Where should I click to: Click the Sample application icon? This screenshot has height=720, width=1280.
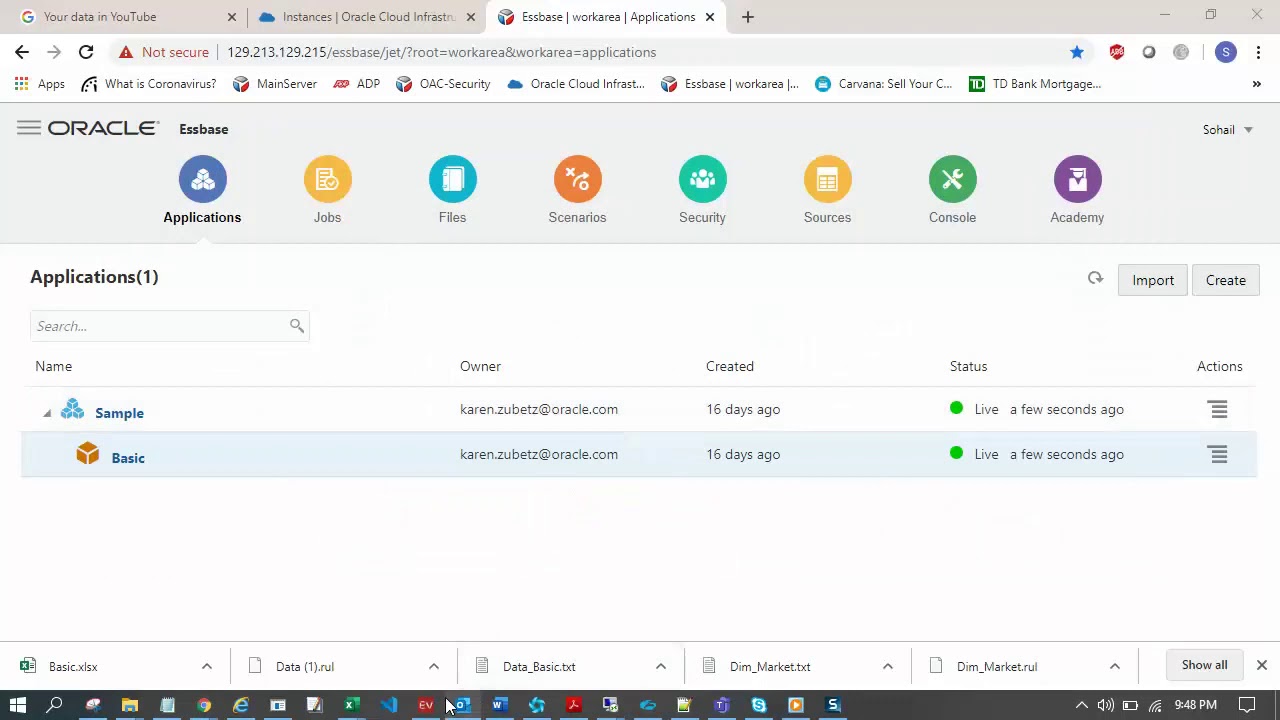tap(72, 409)
